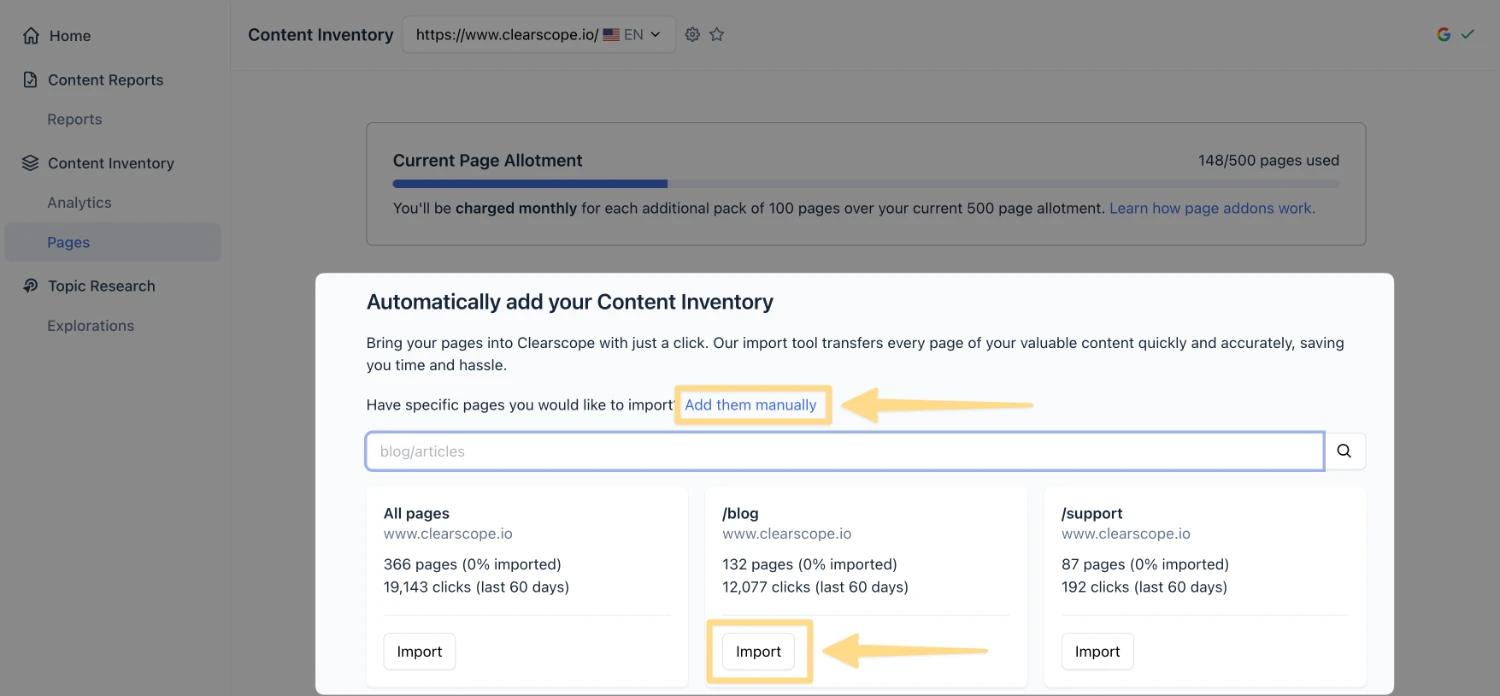The height and width of the screenshot is (696, 1500).
Task: Open Home navigation item
Action: click(70, 36)
